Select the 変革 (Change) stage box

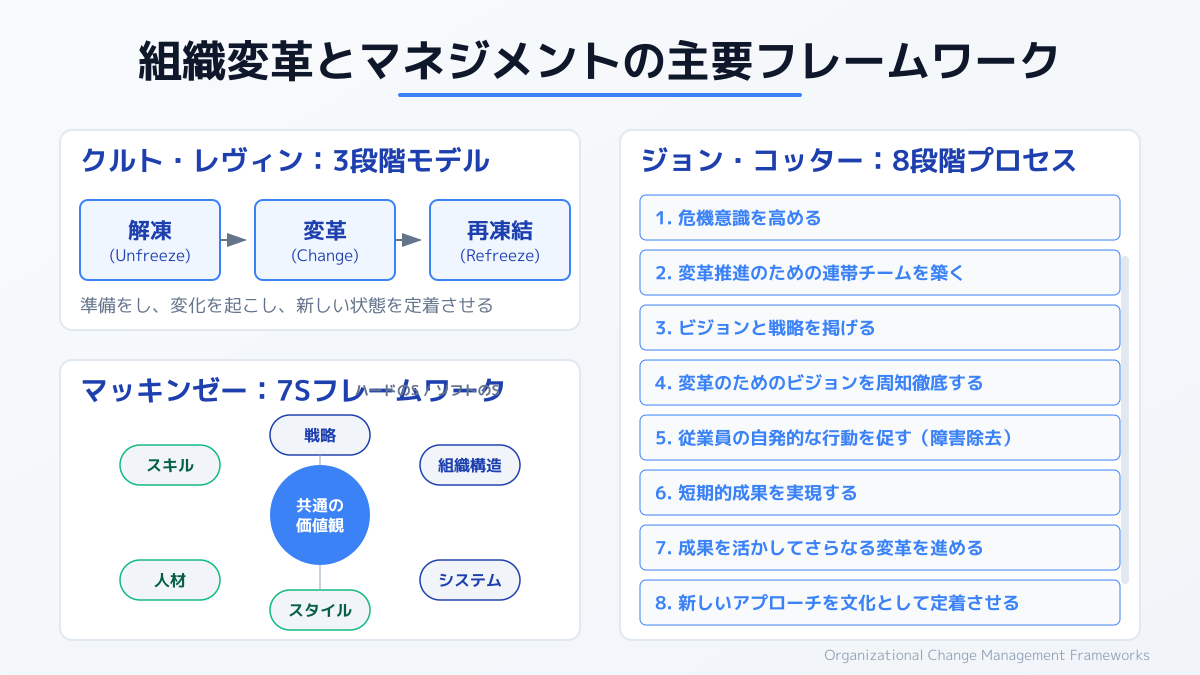pos(325,240)
